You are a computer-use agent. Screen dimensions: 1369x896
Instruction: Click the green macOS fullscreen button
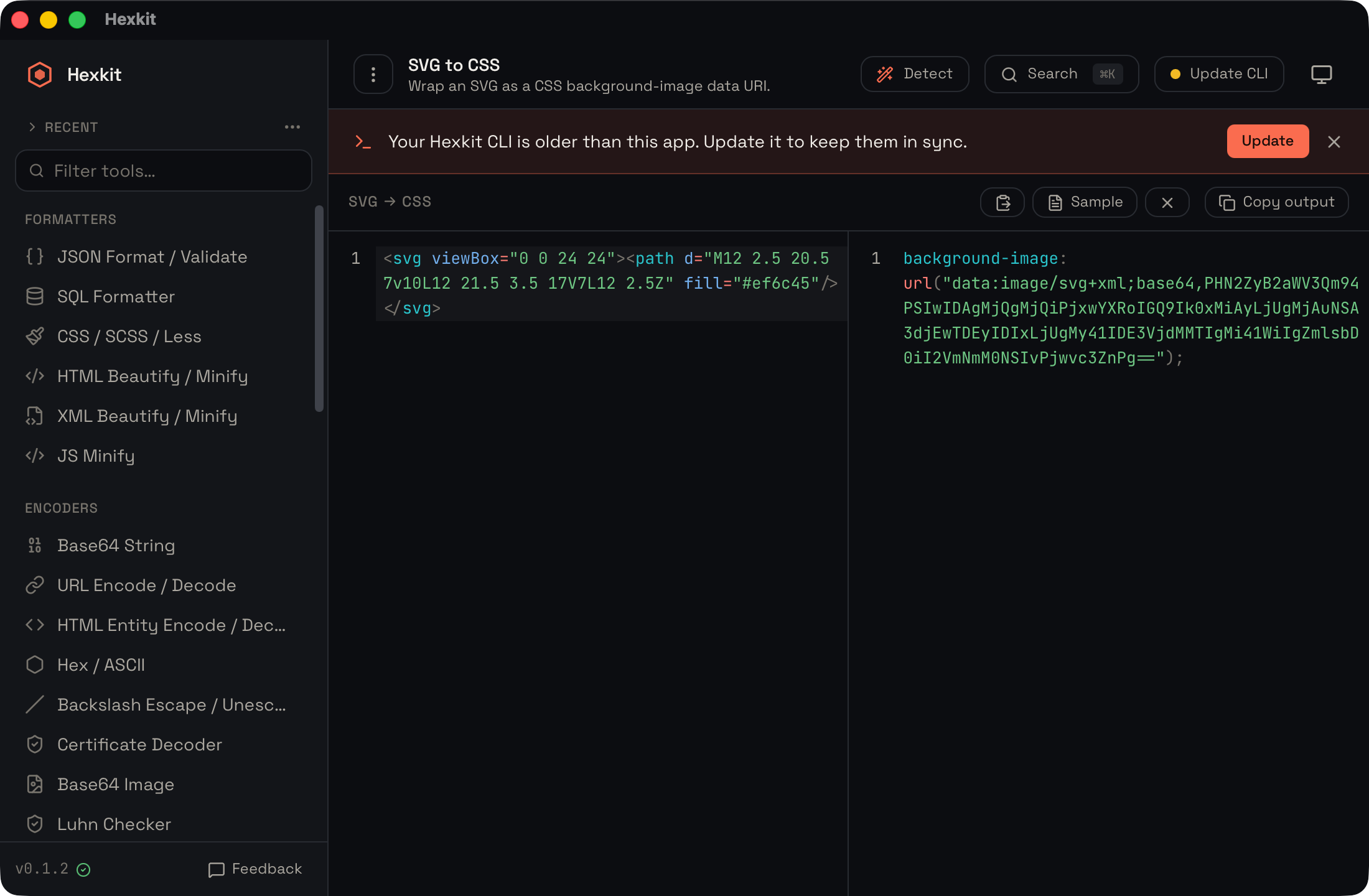77,20
